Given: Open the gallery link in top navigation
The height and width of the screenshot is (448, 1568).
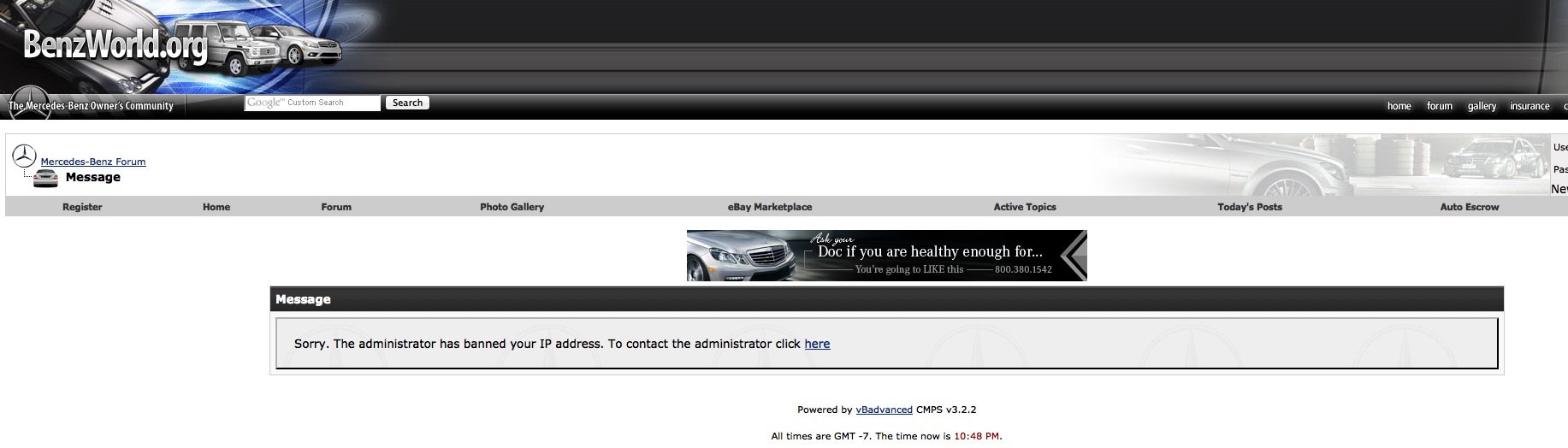Looking at the screenshot, I should (x=1482, y=106).
